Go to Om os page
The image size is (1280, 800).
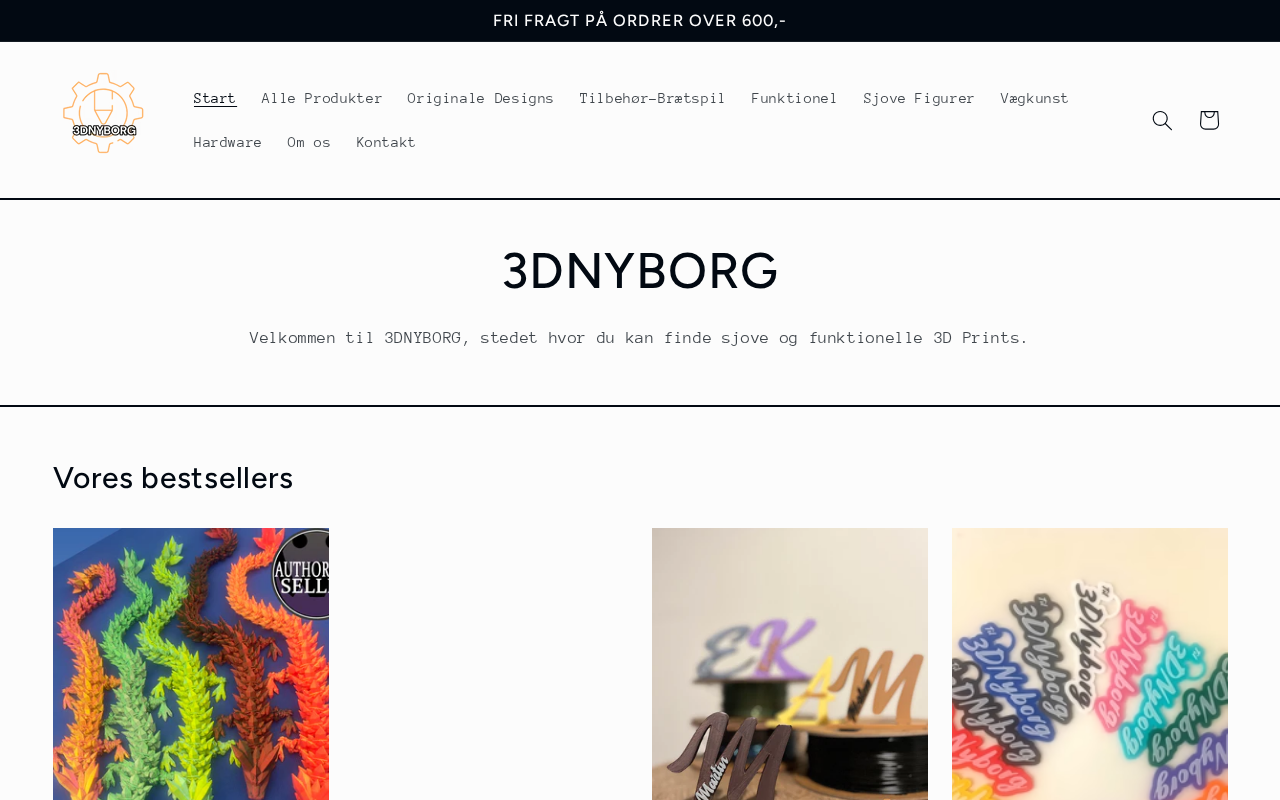click(309, 142)
